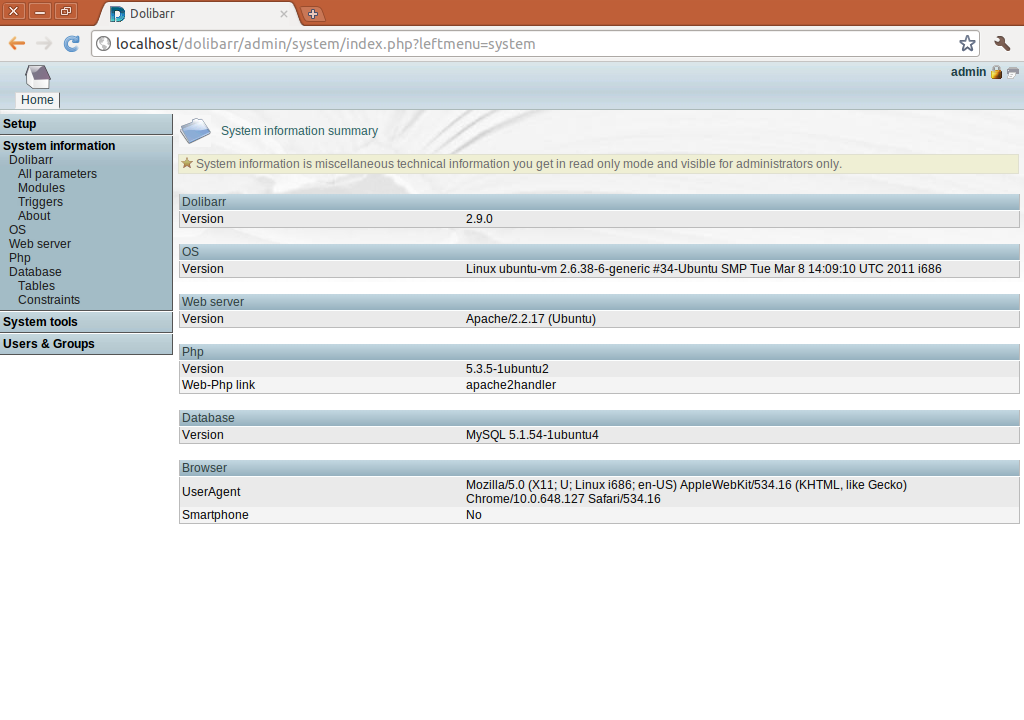The height and width of the screenshot is (720, 1024).
Task: Open Php in the left menu
Action: [x=20, y=258]
